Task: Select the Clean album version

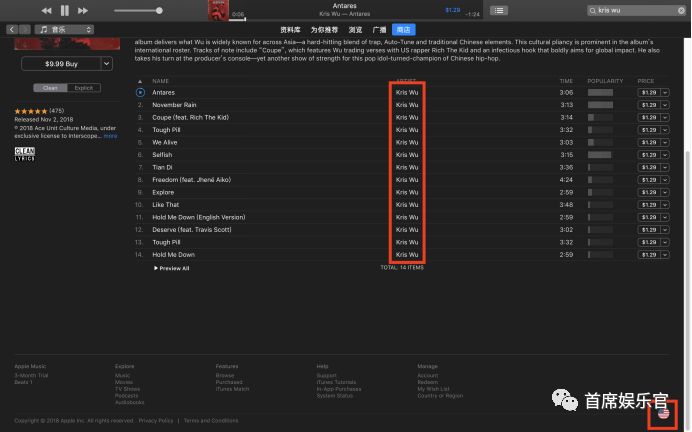Action: 50,88
